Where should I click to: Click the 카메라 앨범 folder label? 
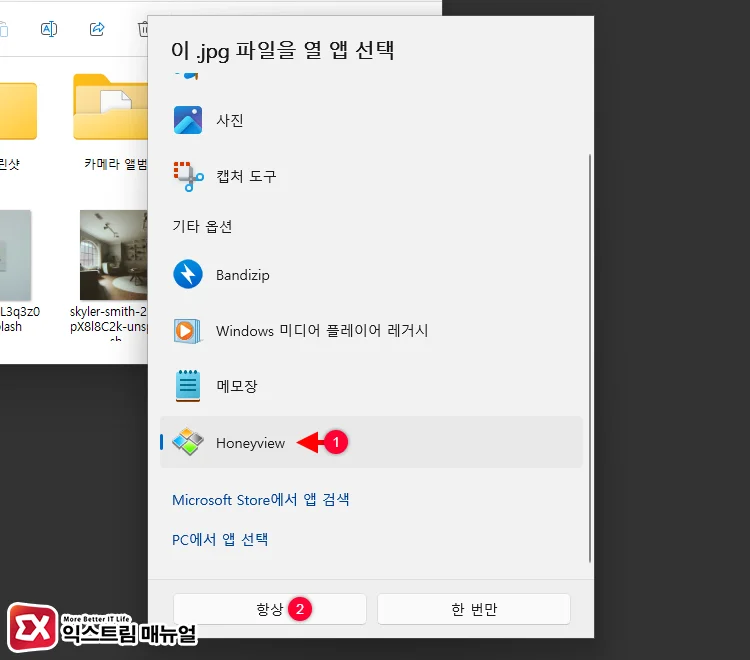[116, 164]
